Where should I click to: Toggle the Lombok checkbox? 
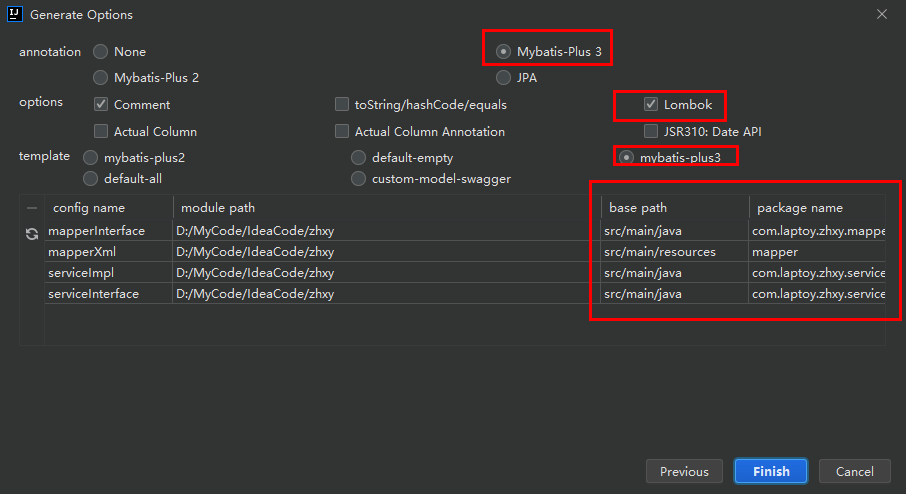[x=651, y=104]
